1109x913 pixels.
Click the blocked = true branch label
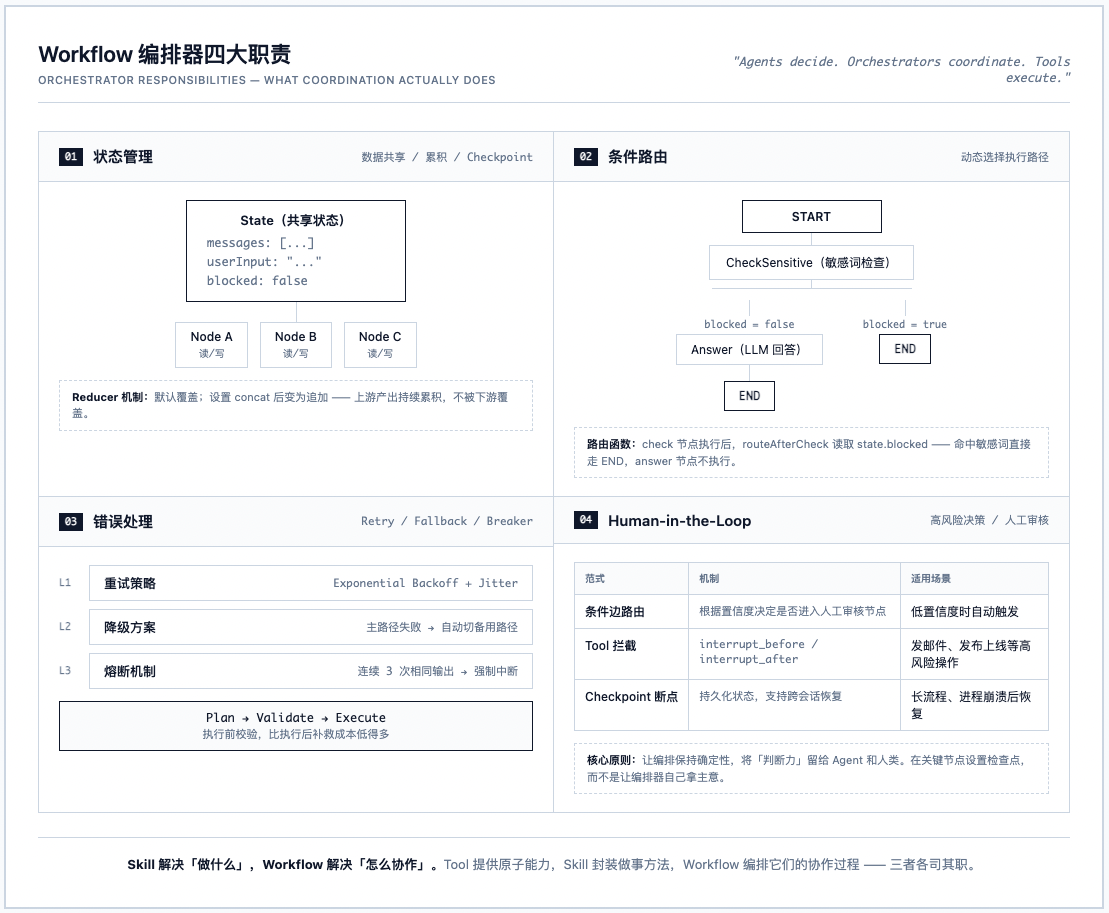coord(905,324)
